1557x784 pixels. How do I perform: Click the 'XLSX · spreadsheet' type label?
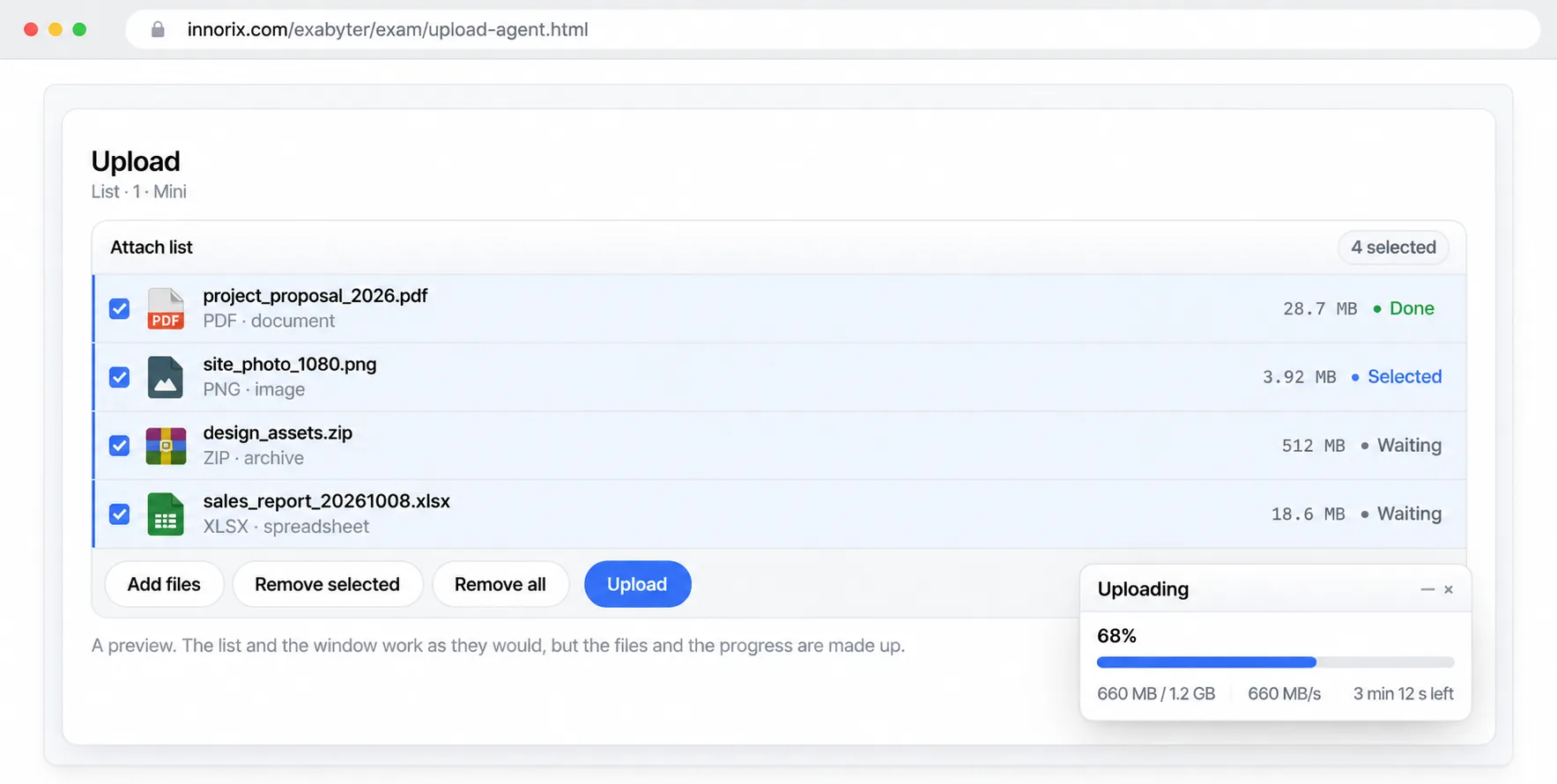tap(286, 527)
